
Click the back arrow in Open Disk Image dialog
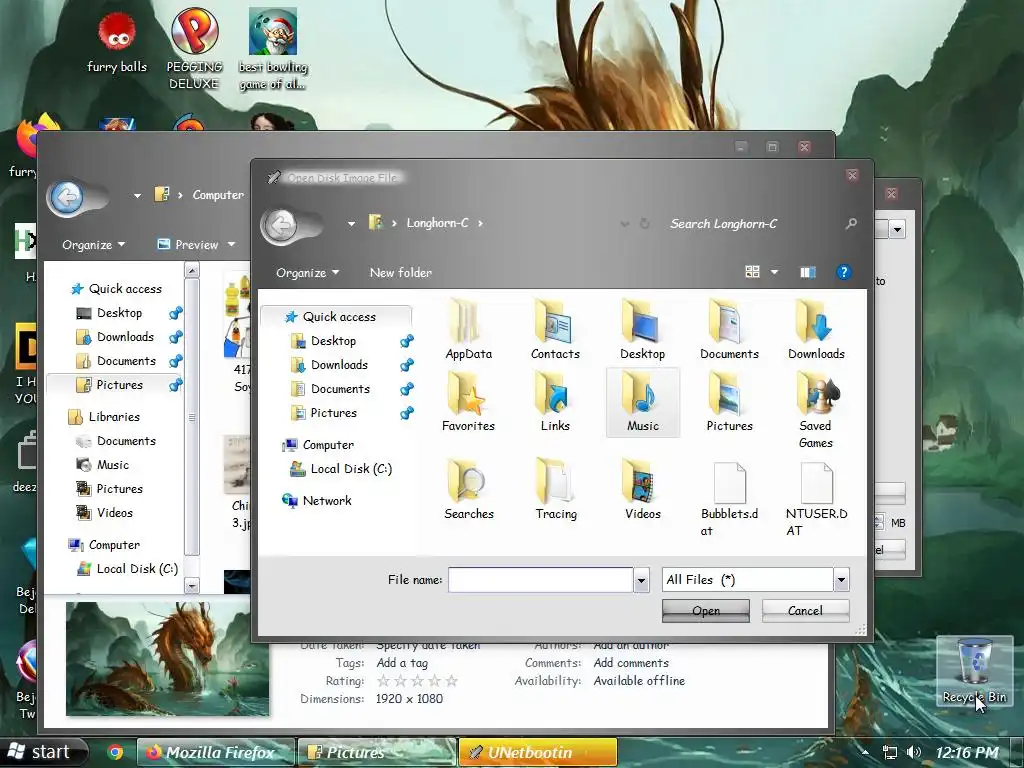[282, 225]
